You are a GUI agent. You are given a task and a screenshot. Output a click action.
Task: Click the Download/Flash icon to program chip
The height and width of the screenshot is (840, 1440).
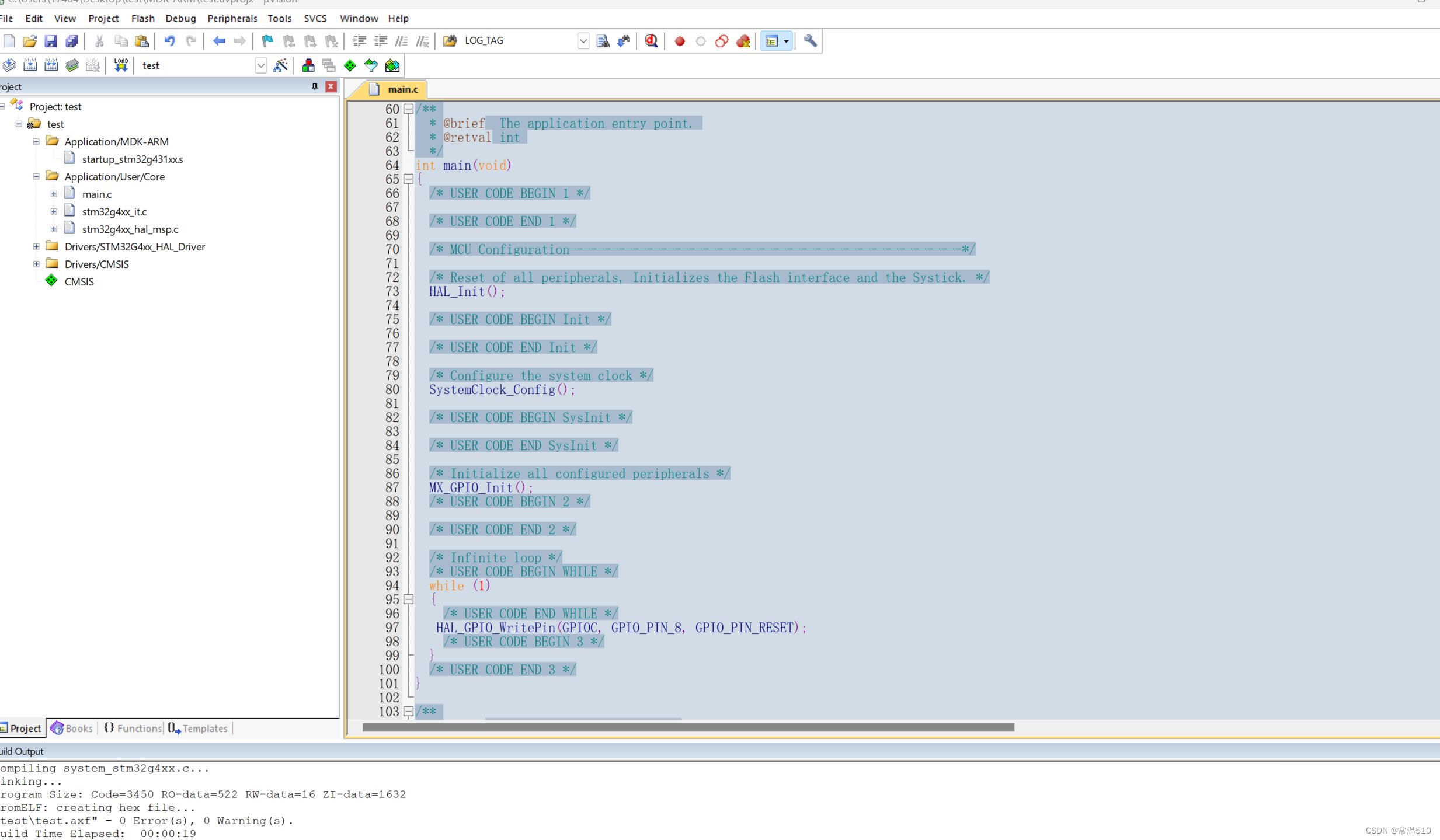[x=119, y=65]
